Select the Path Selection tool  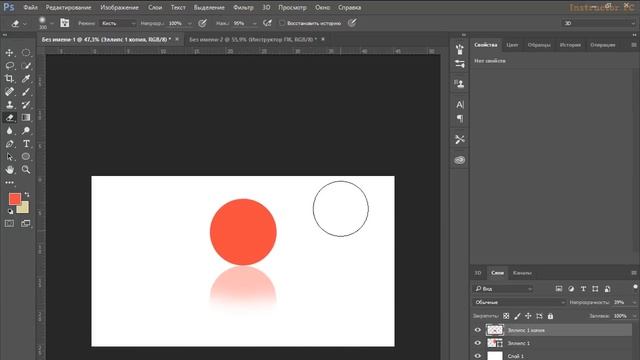pos(9,157)
